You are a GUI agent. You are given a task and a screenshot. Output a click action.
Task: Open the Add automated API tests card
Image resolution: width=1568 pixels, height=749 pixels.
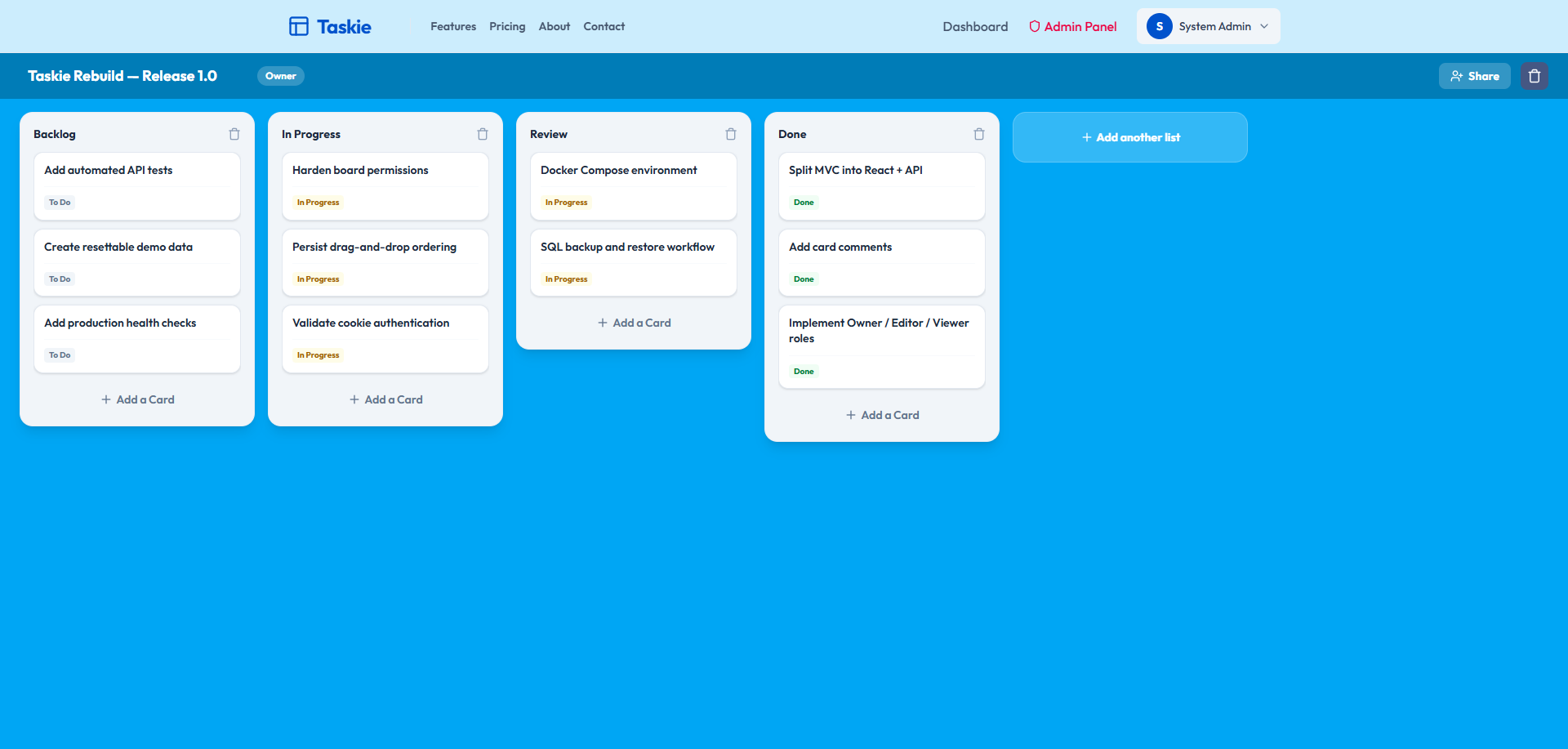(x=137, y=186)
